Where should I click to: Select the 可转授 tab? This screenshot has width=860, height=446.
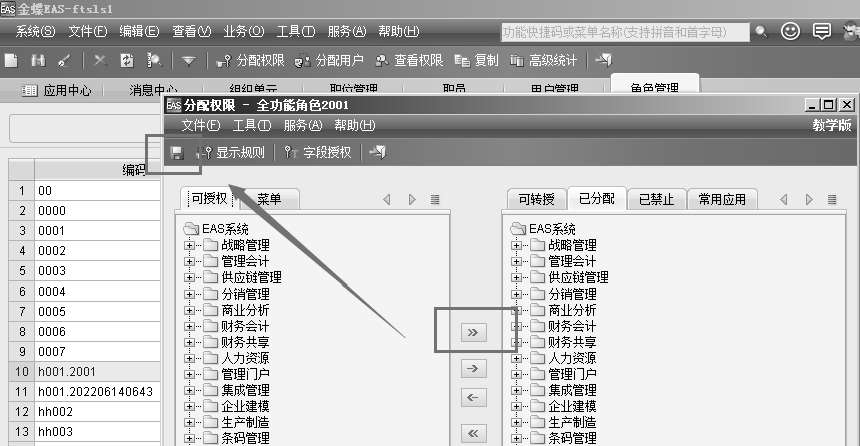[x=536, y=199]
